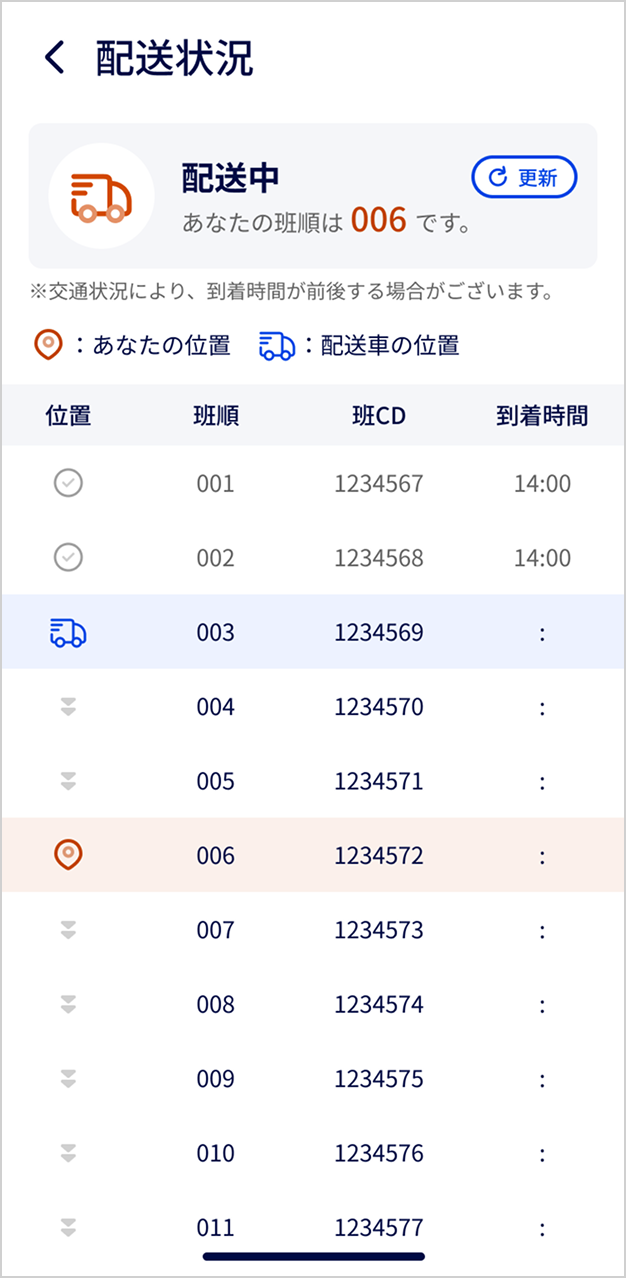Select the 班順 column header
The height and width of the screenshot is (1278, 626).
tap(215, 416)
